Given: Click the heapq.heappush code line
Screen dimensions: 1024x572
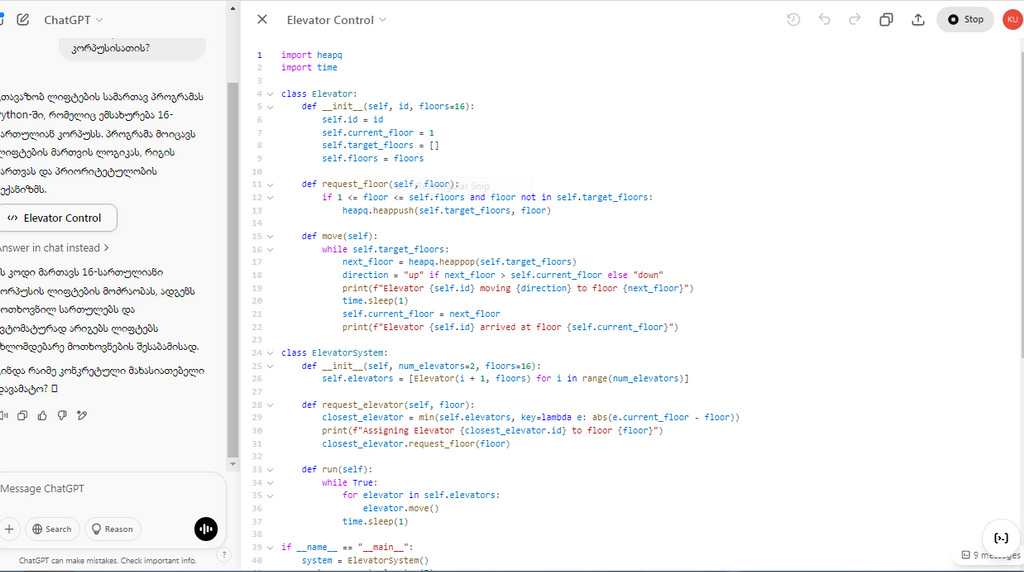Looking at the screenshot, I should click(x=447, y=210).
